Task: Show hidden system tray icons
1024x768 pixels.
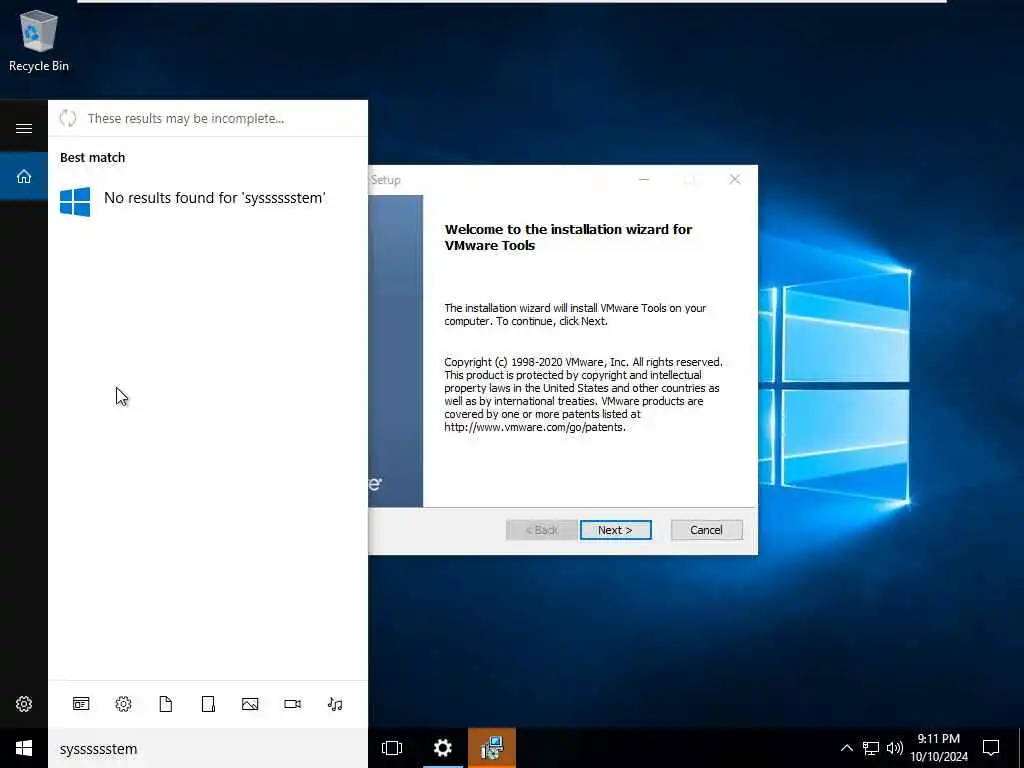Action: [x=846, y=748]
